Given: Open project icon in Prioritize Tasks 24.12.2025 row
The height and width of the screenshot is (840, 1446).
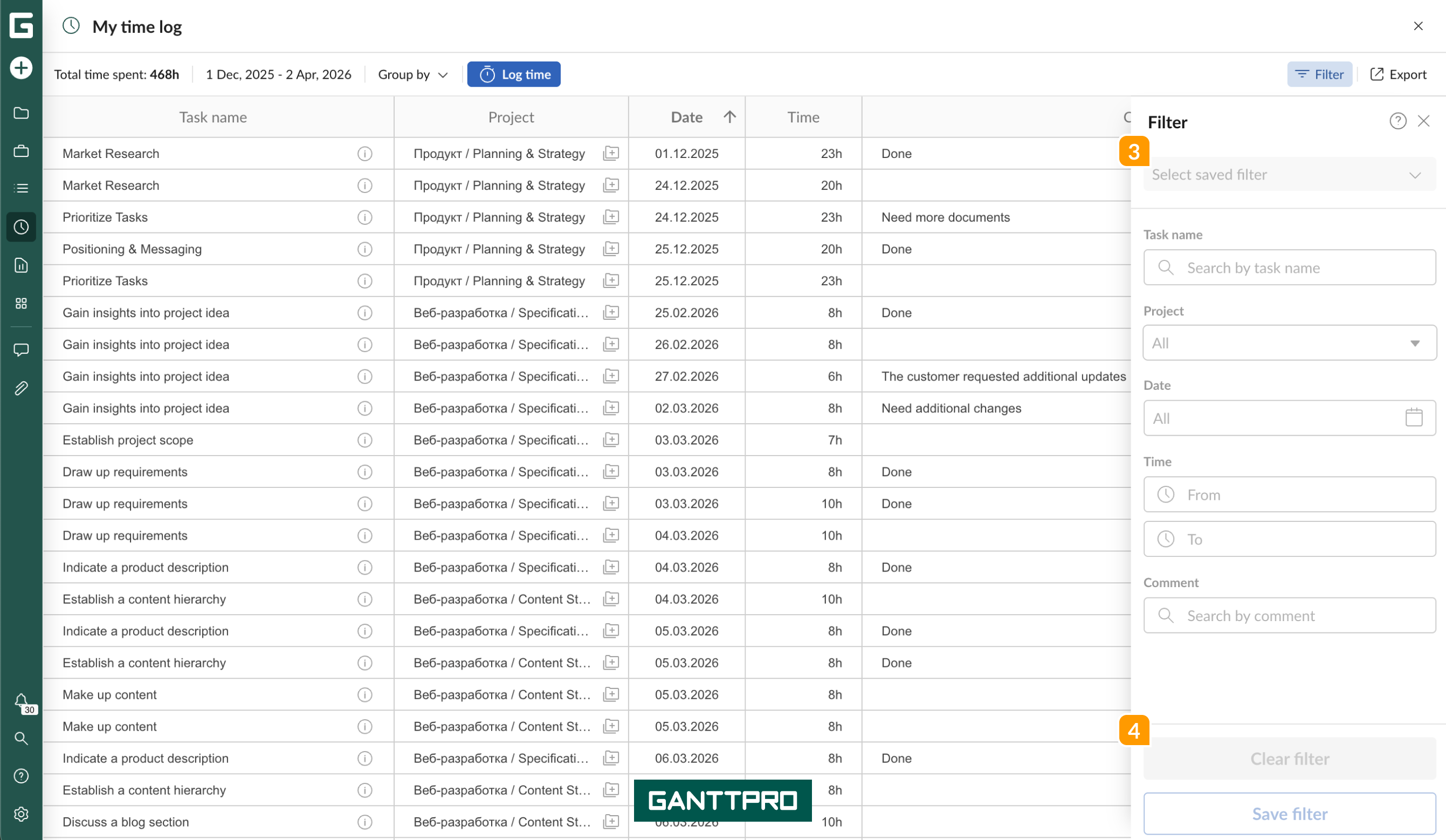Looking at the screenshot, I should pos(611,217).
